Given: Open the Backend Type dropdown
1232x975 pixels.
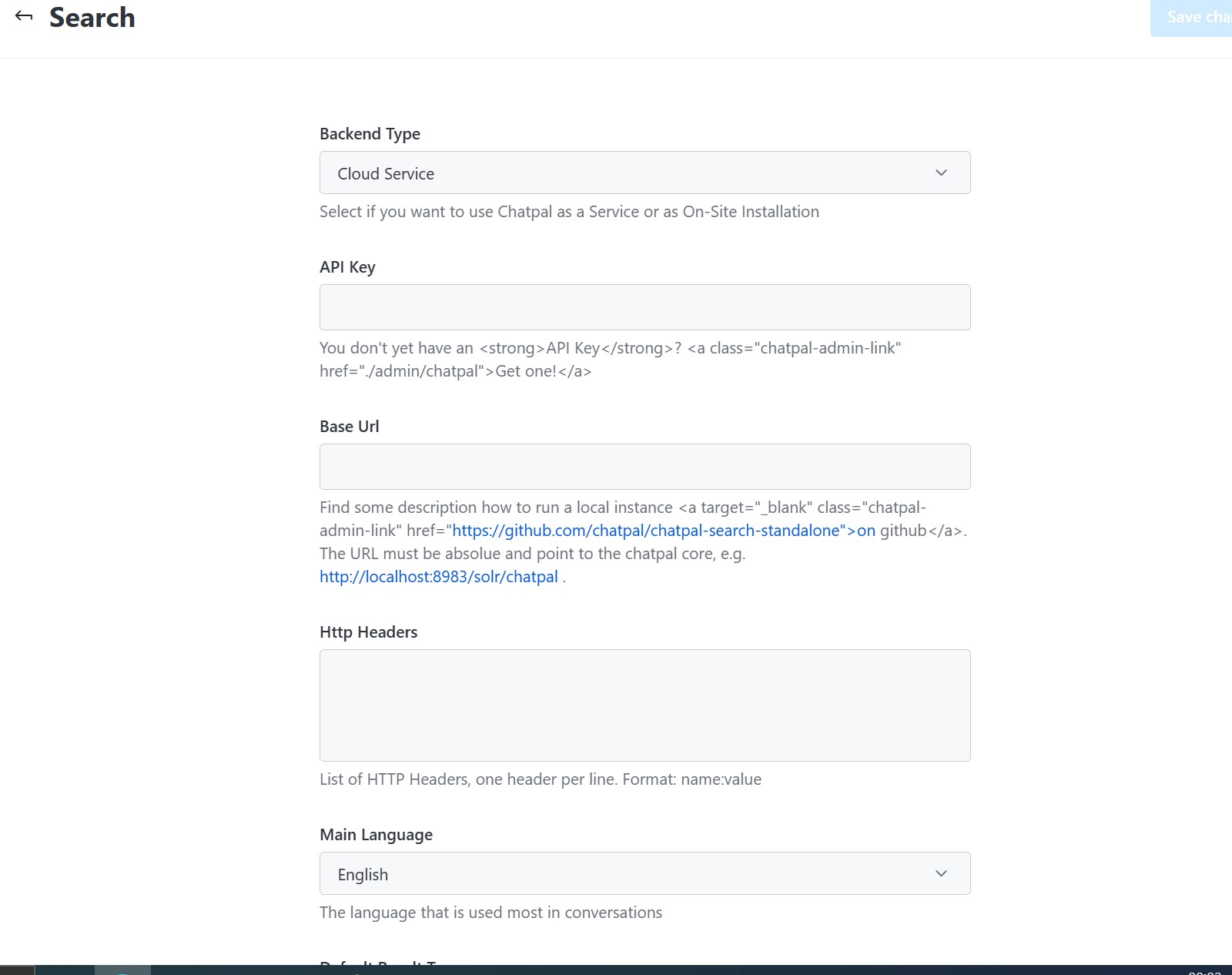Looking at the screenshot, I should coord(644,173).
